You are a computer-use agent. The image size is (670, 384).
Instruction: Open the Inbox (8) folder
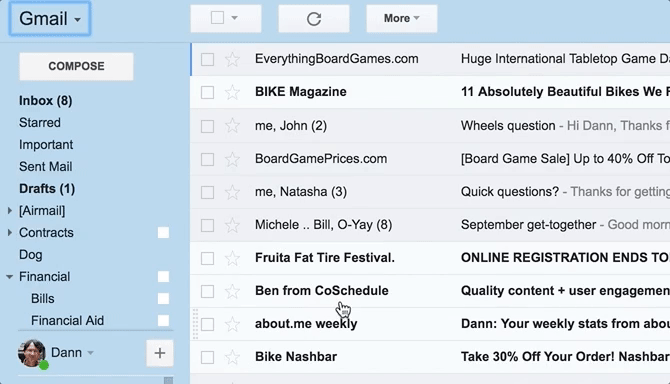pos(46,101)
